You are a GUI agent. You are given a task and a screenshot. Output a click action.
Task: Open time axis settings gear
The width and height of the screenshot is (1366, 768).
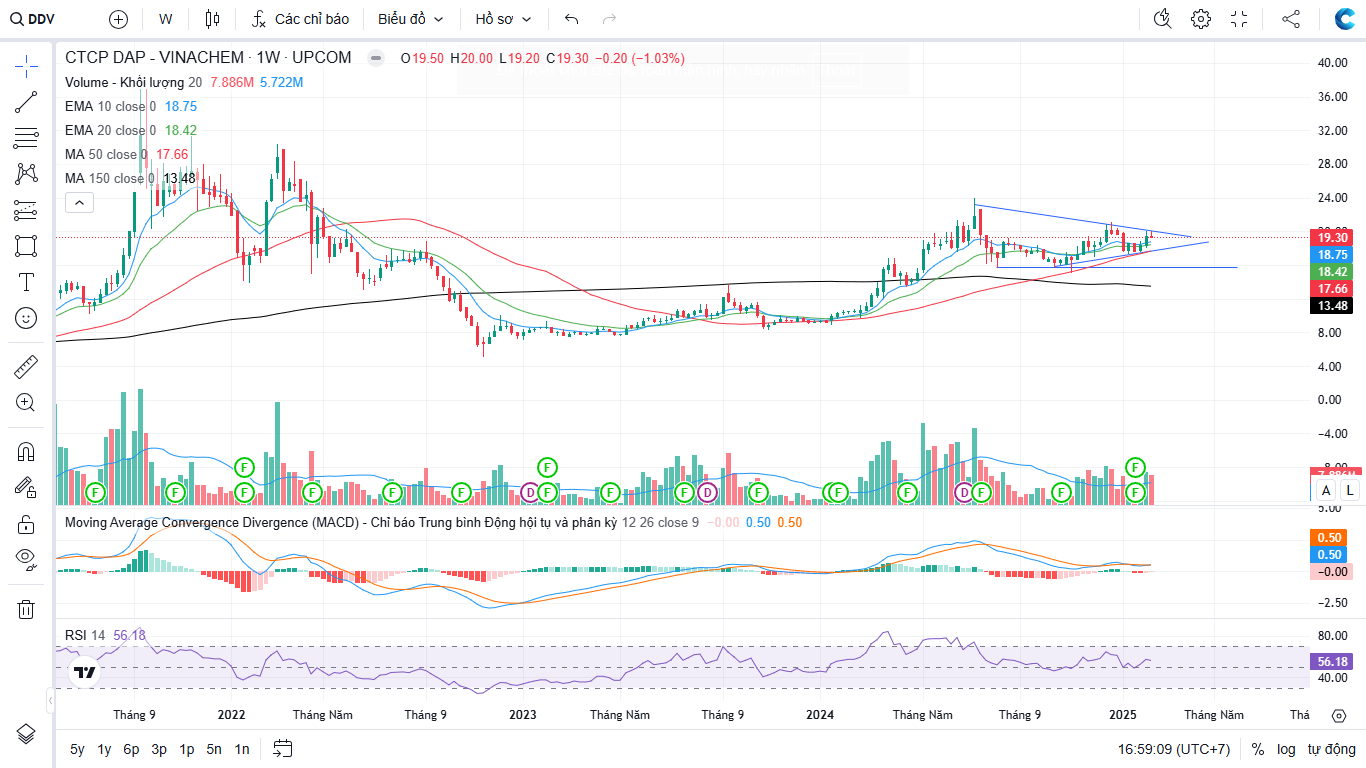click(1339, 715)
